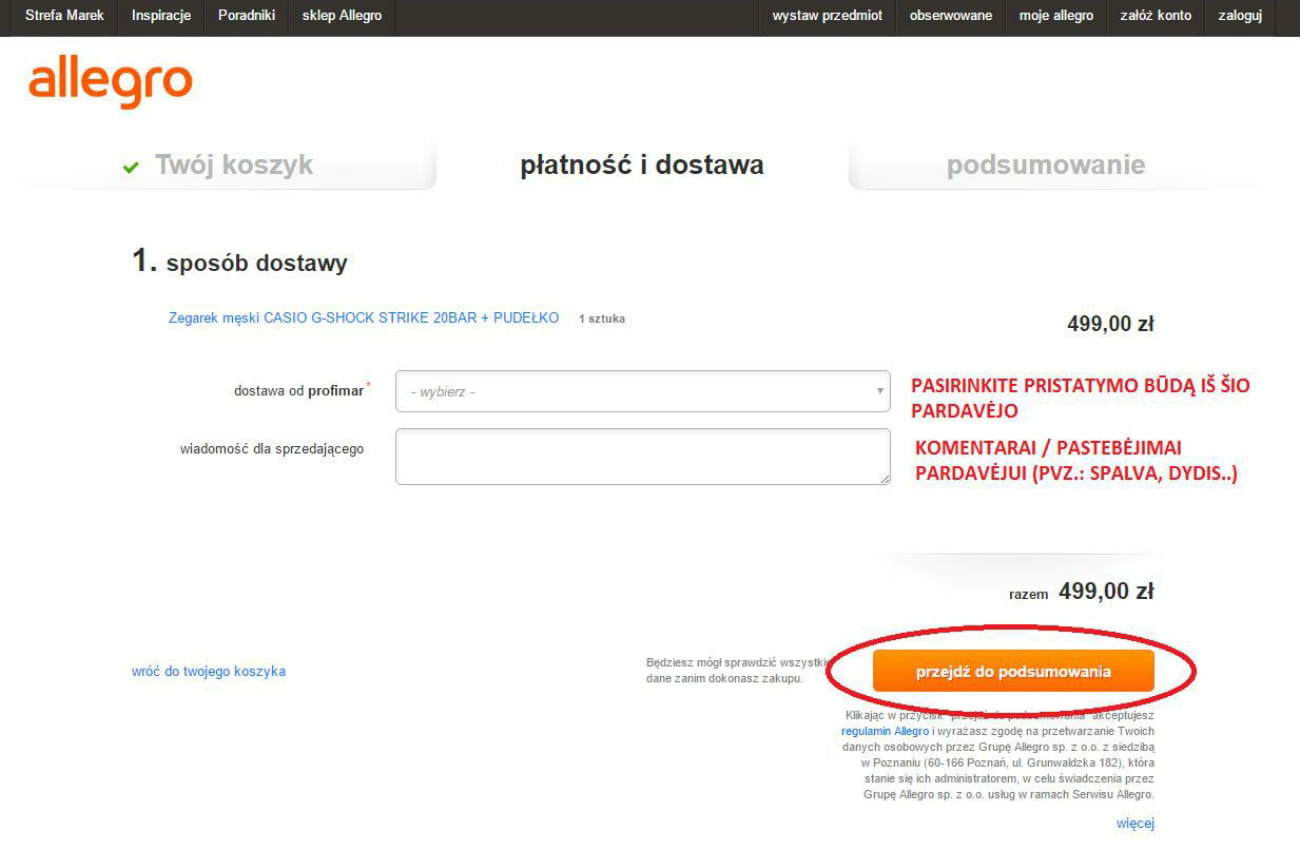Open Strefa Marek in top bar

click(x=64, y=16)
